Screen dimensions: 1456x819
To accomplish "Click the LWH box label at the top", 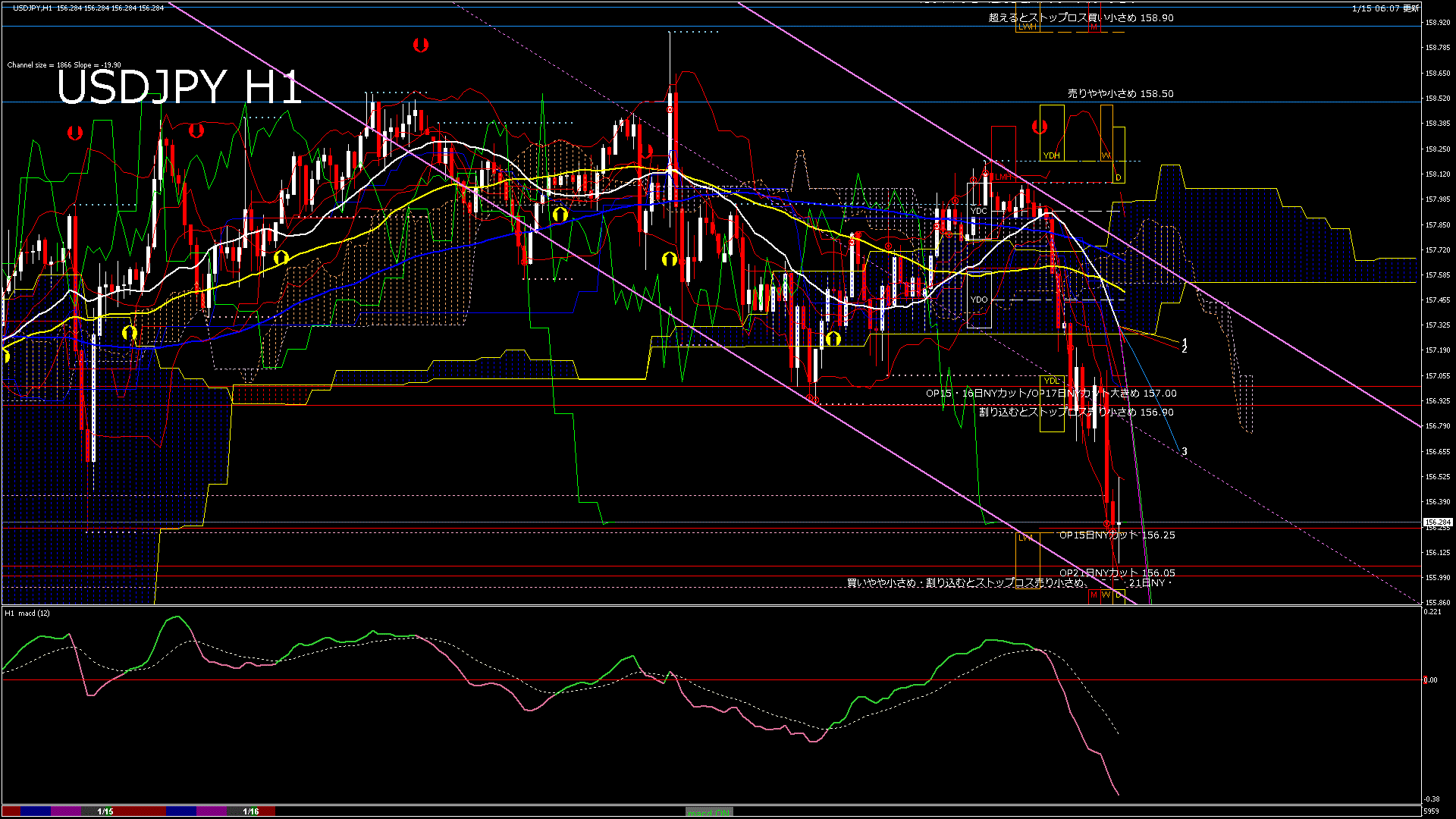I will click(1027, 27).
